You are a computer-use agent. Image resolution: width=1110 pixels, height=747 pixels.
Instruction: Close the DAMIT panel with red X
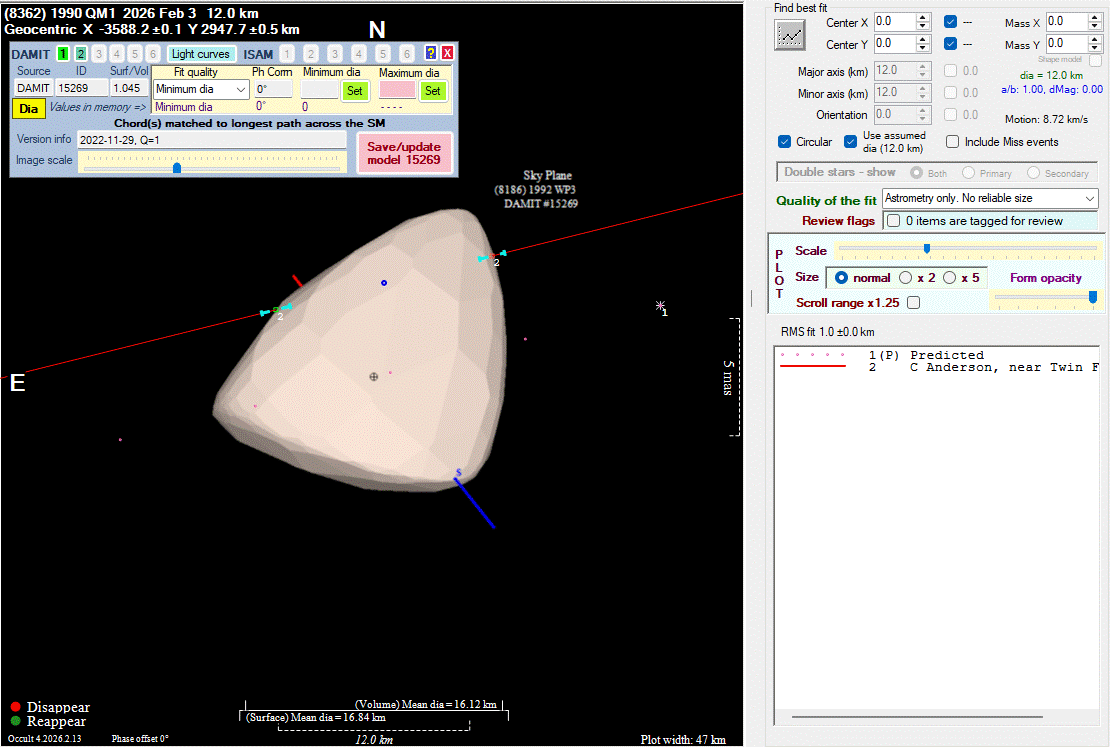[x=447, y=54]
